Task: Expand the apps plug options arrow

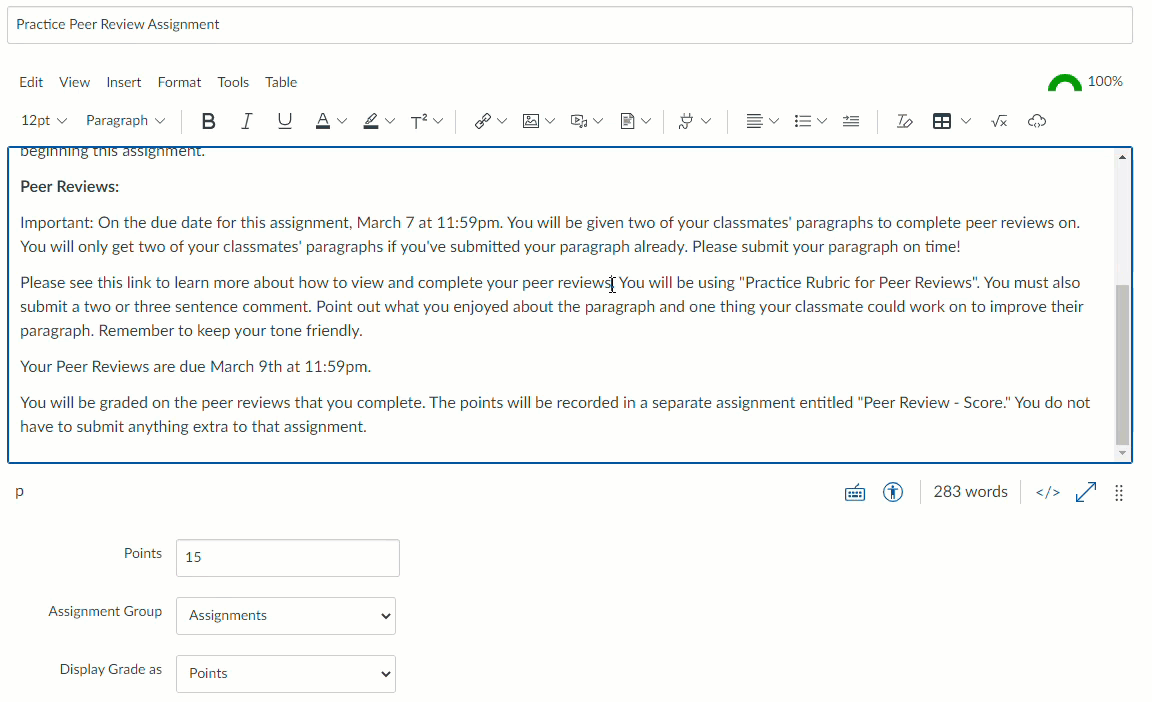Action: pyautogui.click(x=706, y=121)
